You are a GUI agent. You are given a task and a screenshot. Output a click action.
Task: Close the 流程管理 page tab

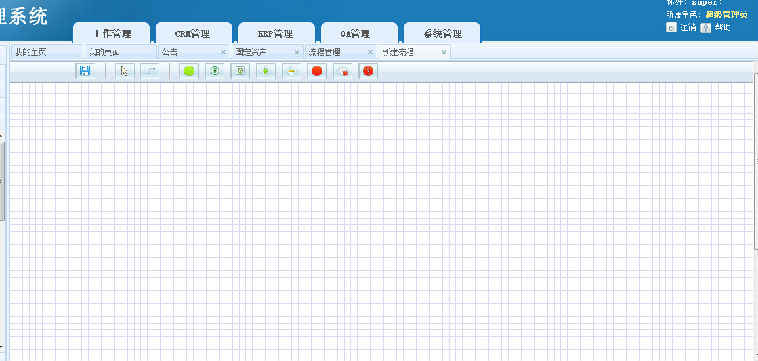point(370,52)
